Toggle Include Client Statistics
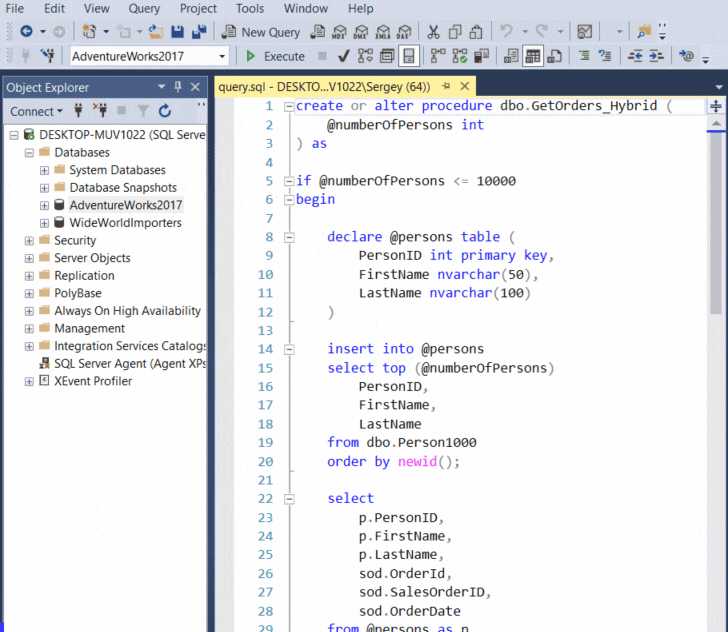This screenshot has height=632, width=728. (x=481, y=56)
